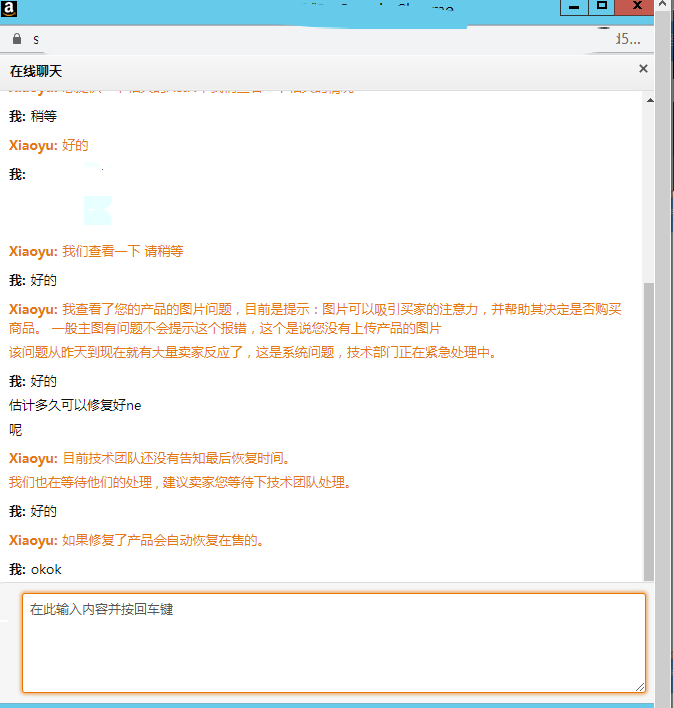Viewport: 674px width, 708px height.
Task: Click the chat scrollbar thumb
Action: [649, 431]
